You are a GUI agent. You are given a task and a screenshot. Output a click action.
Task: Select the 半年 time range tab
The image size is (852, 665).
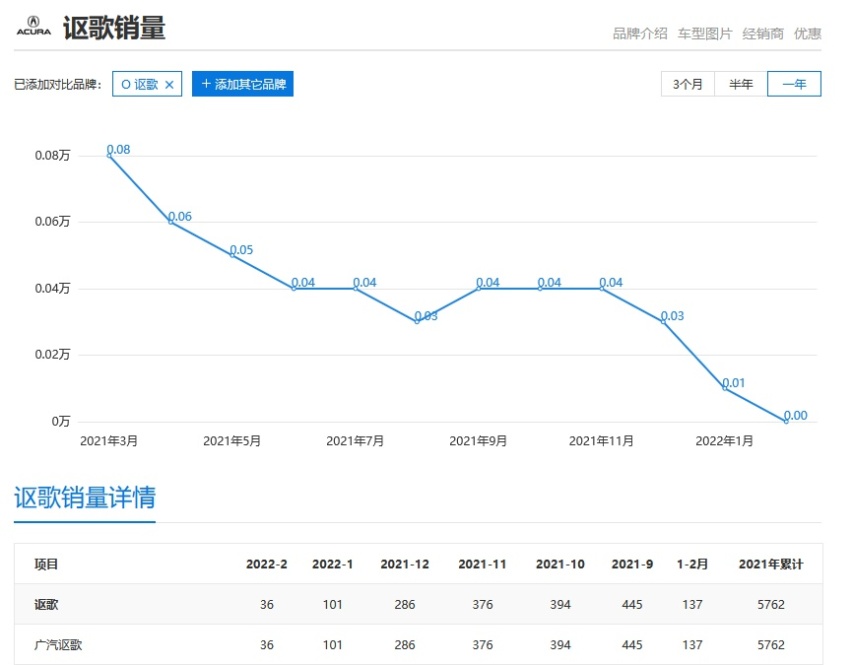click(741, 84)
